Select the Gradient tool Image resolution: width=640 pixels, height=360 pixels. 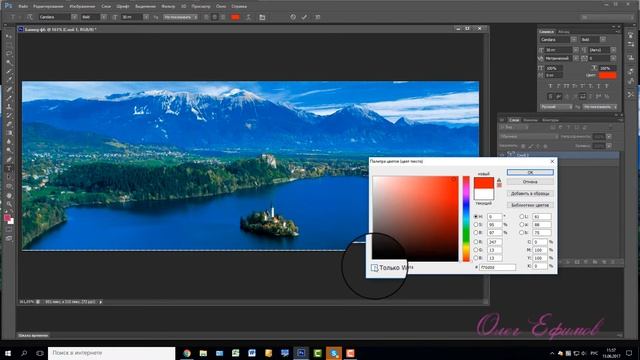point(9,133)
